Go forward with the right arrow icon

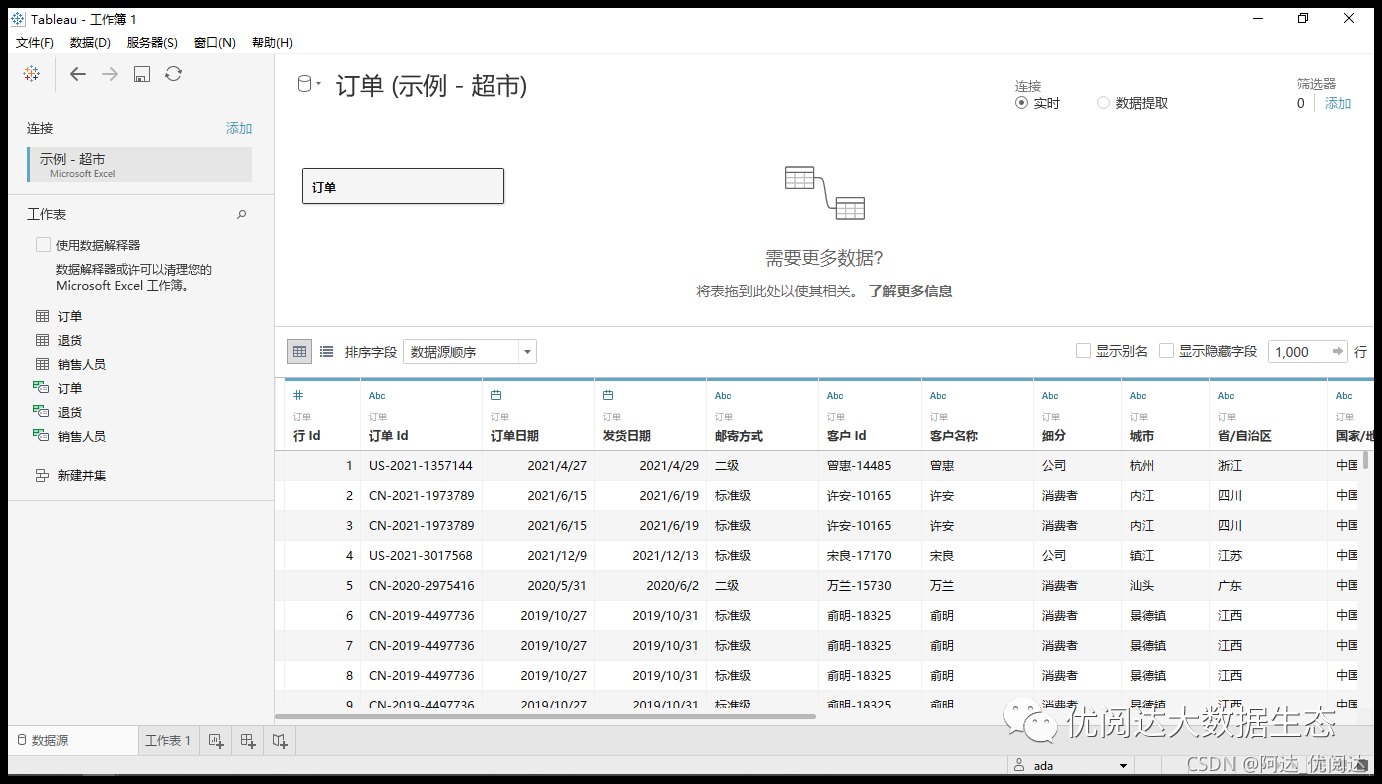coord(110,74)
